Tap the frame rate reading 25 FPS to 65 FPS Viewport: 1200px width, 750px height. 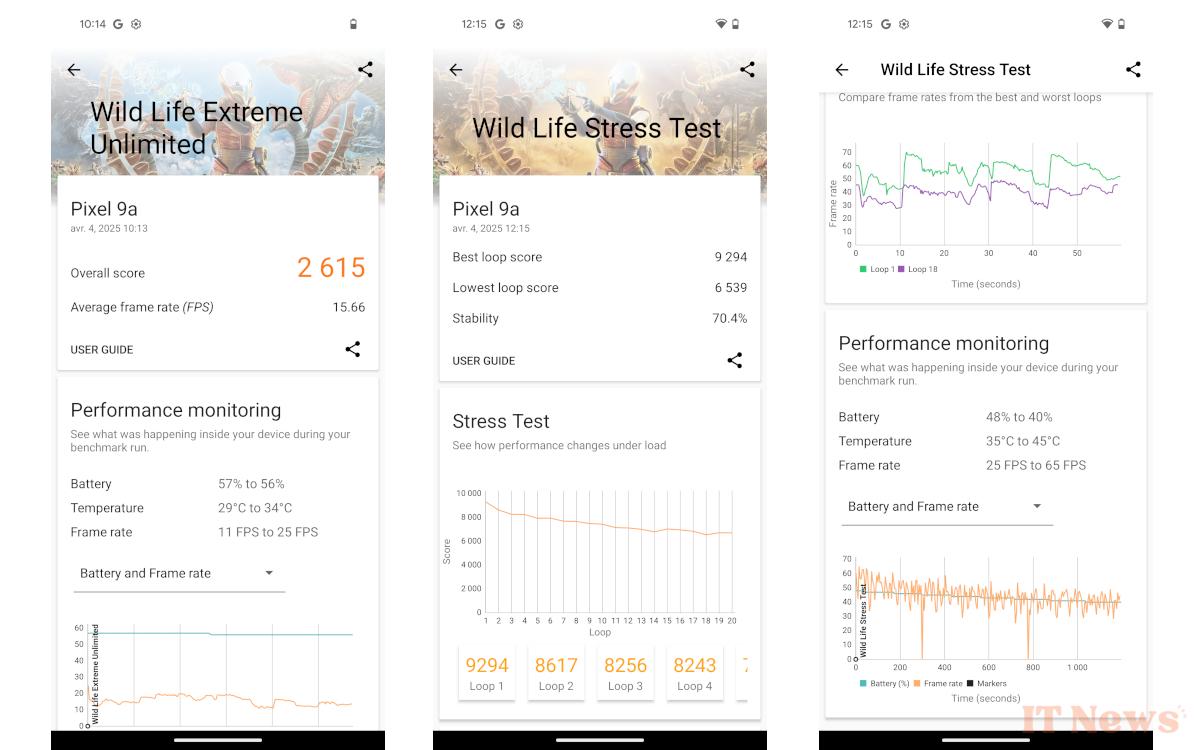pyautogui.click(x=1036, y=465)
